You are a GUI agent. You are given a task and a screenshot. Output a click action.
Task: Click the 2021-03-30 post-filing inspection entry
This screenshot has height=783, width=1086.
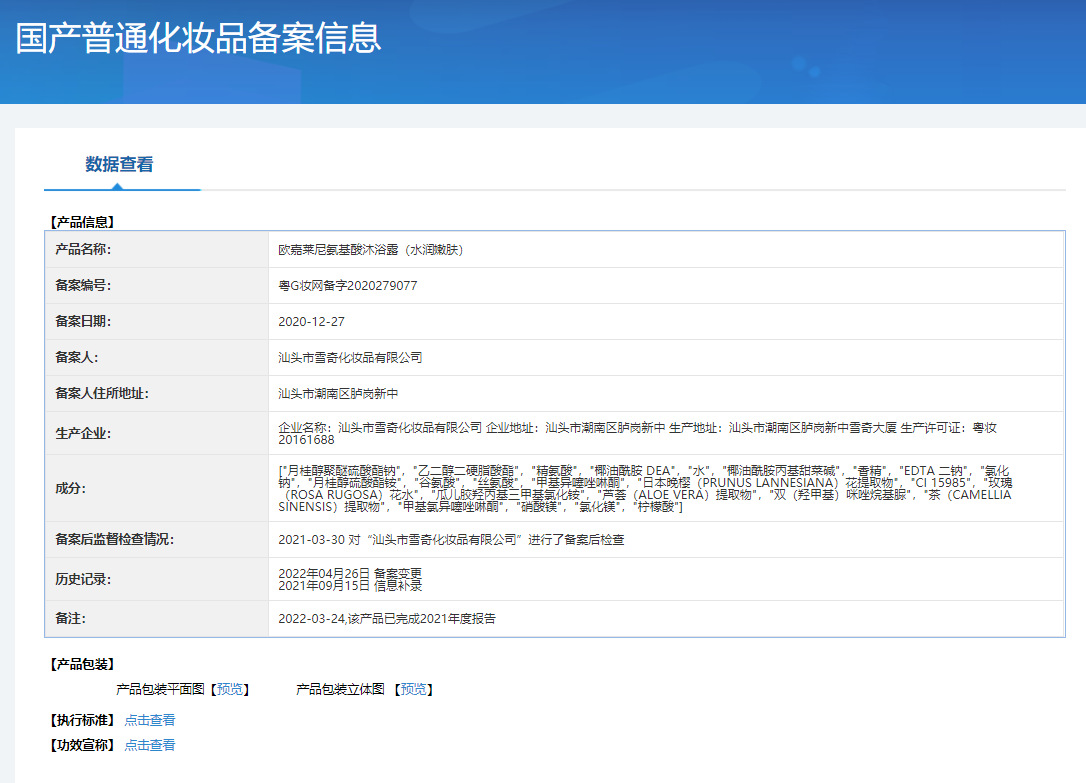[451, 539]
